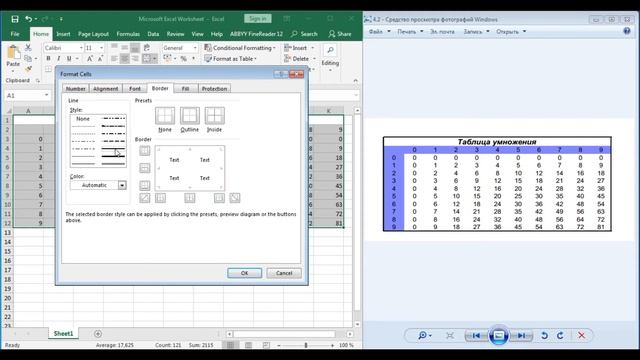Toggle the inside horizontal border button
The image size is (640, 360).
point(144,168)
